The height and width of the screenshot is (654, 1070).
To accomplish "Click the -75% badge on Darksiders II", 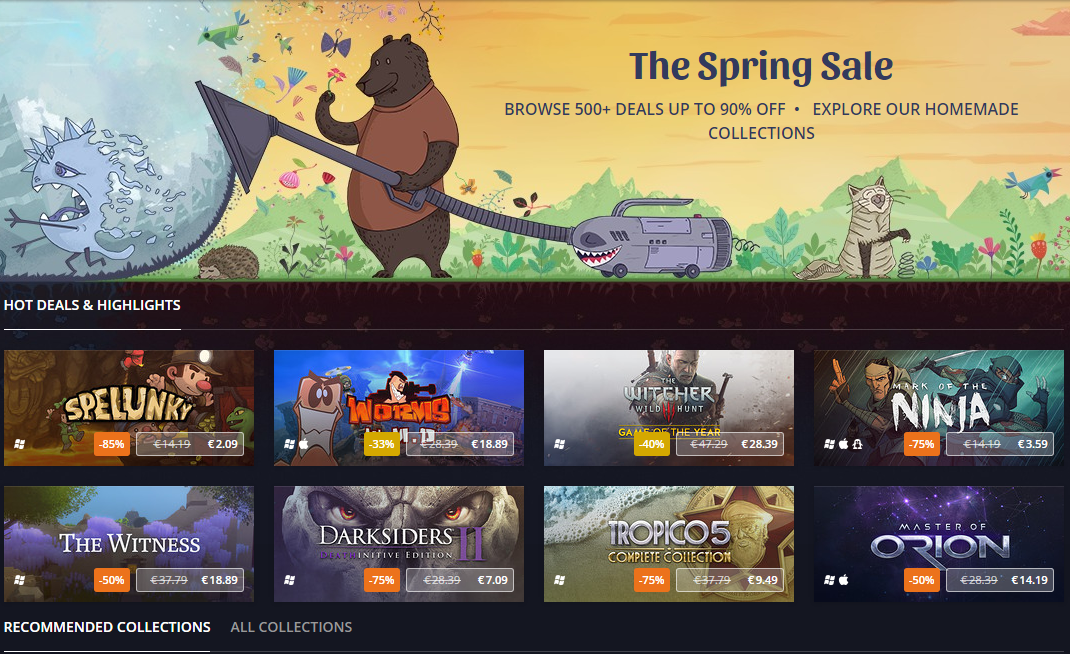I will click(x=382, y=580).
